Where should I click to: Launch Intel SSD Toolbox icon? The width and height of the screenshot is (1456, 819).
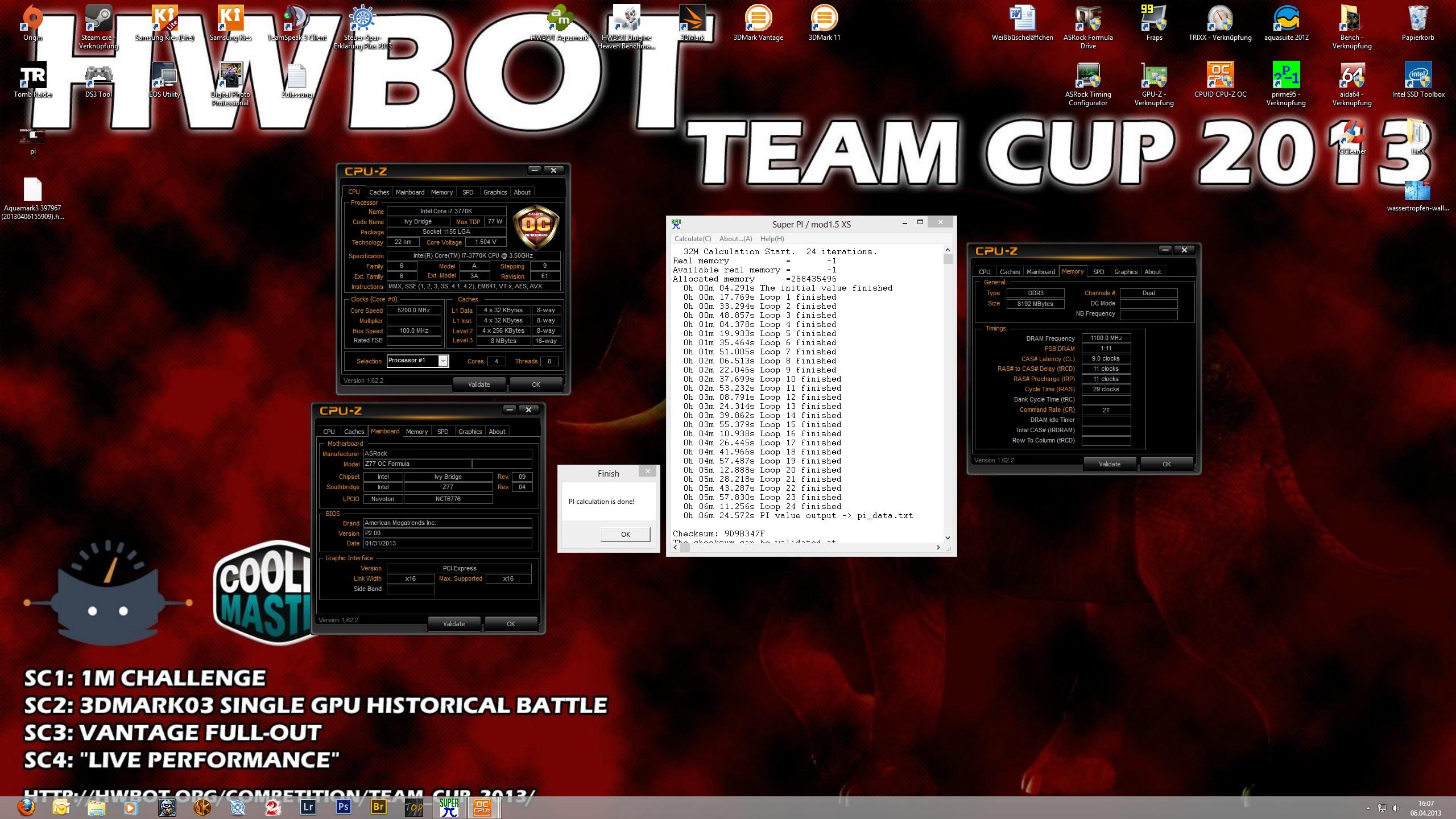click(1418, 80)
